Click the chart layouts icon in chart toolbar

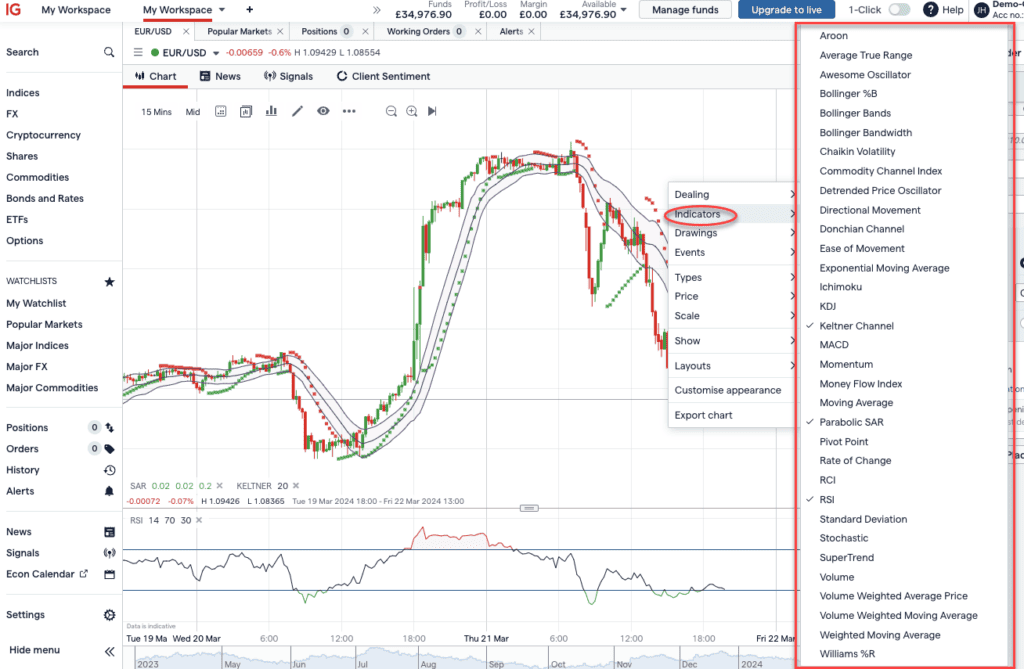click(246, 112)
